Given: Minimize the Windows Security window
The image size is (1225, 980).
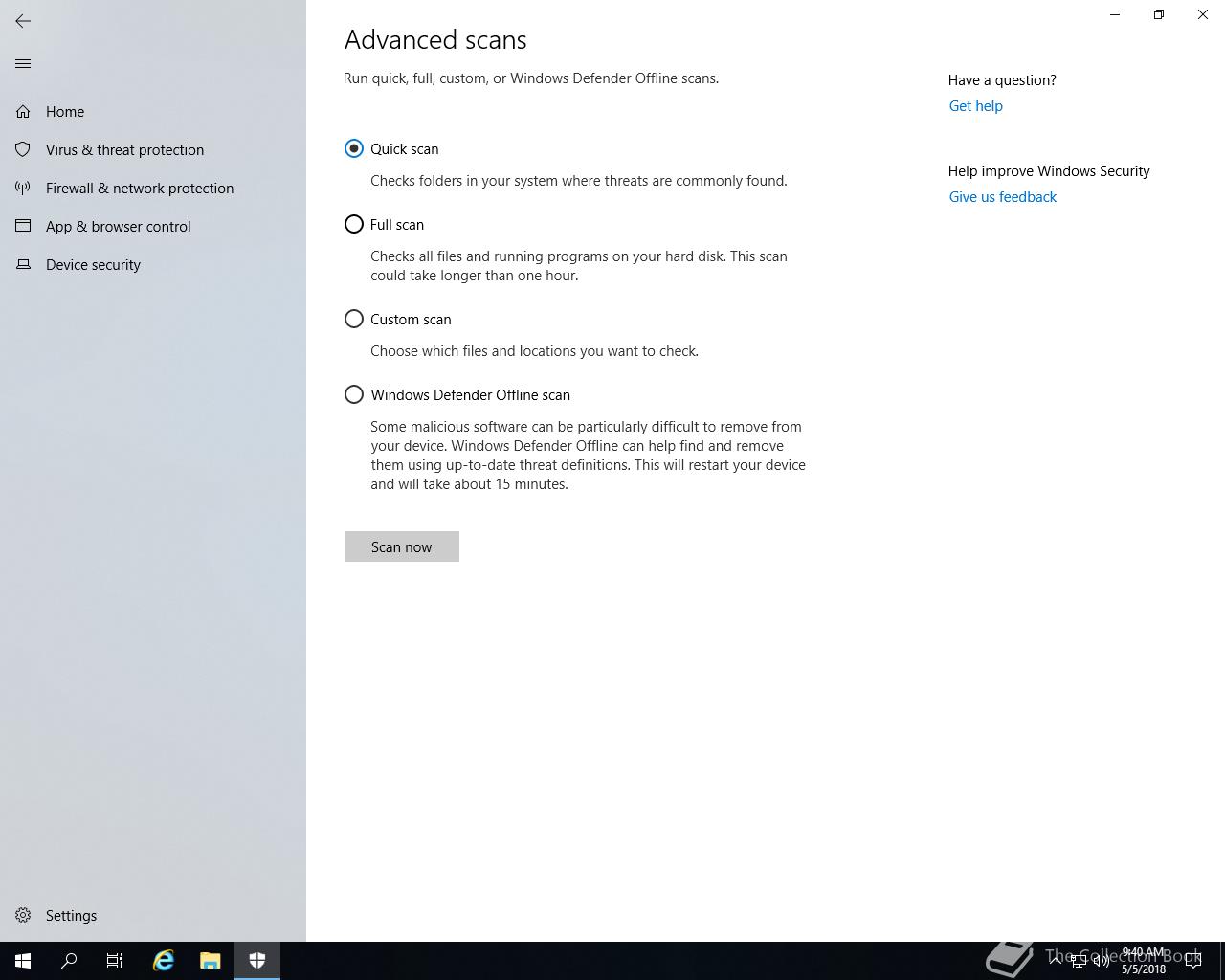Looking at the screenshot, I should (x=1115, y=14).
